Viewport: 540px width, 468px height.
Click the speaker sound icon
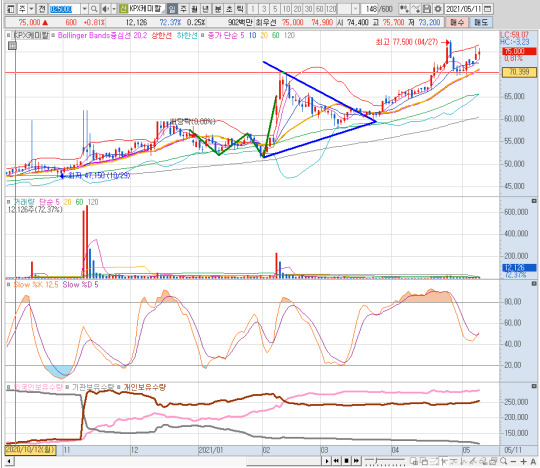(106, 9)
